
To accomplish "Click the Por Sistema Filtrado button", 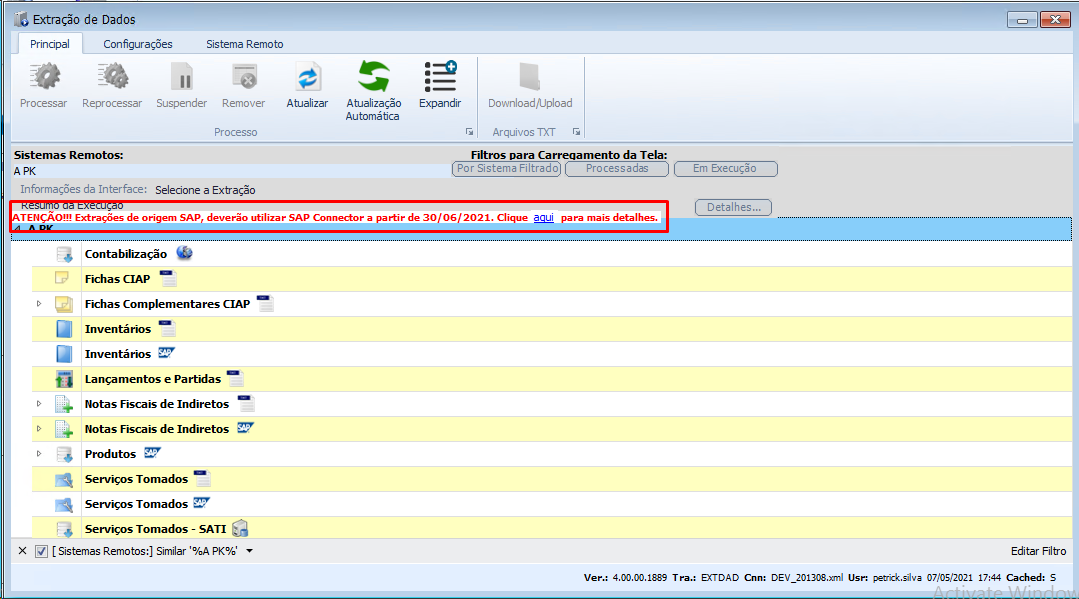I will point(506,169).
